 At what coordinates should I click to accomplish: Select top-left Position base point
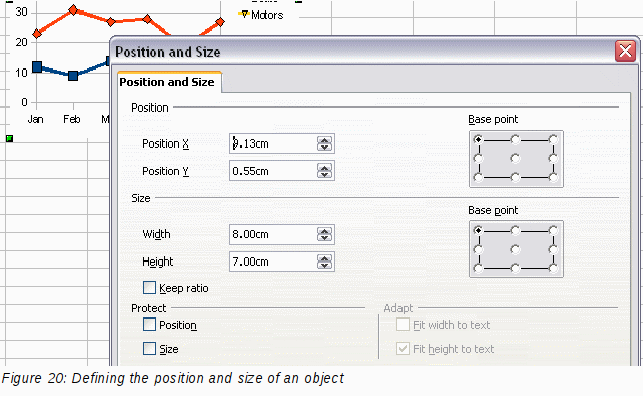(478, 139)
